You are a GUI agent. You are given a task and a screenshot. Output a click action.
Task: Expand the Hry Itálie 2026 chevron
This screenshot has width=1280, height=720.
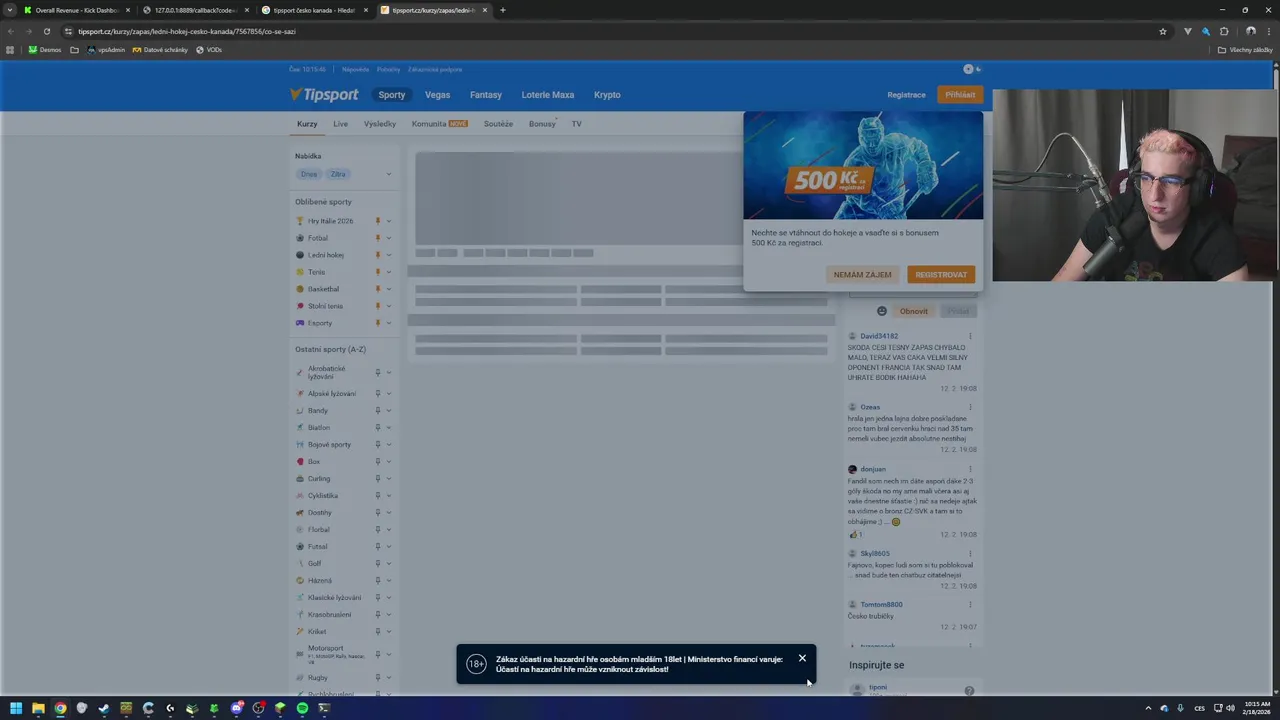point(389,221)
